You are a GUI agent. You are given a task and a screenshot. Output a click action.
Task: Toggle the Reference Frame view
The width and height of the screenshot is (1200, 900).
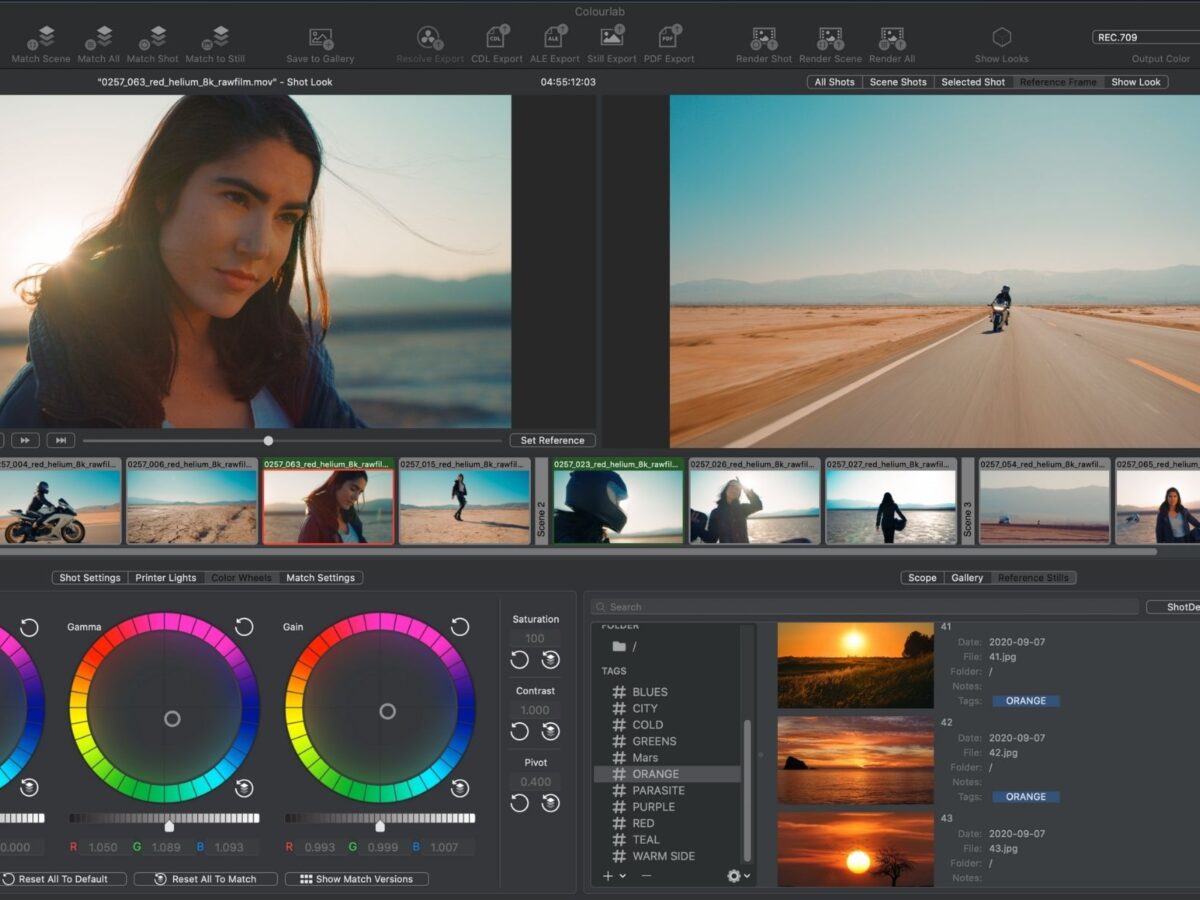(1057, 82)
